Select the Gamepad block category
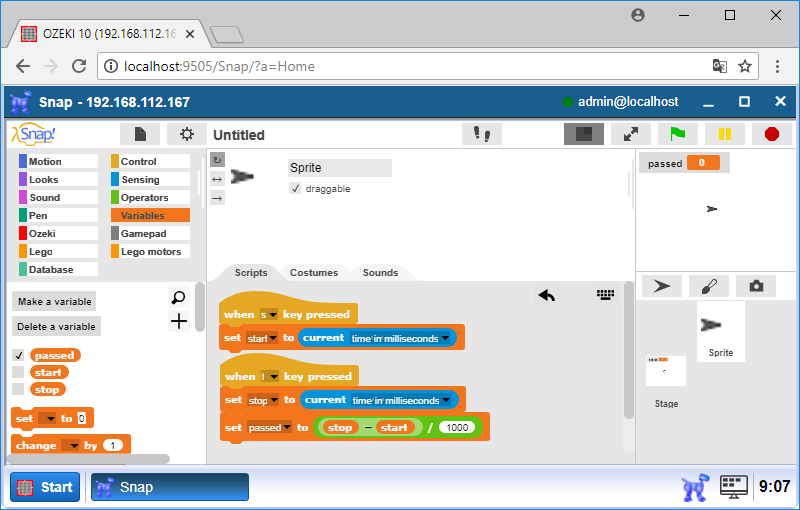This screenshot has height=510, width=800. (151, 233)
